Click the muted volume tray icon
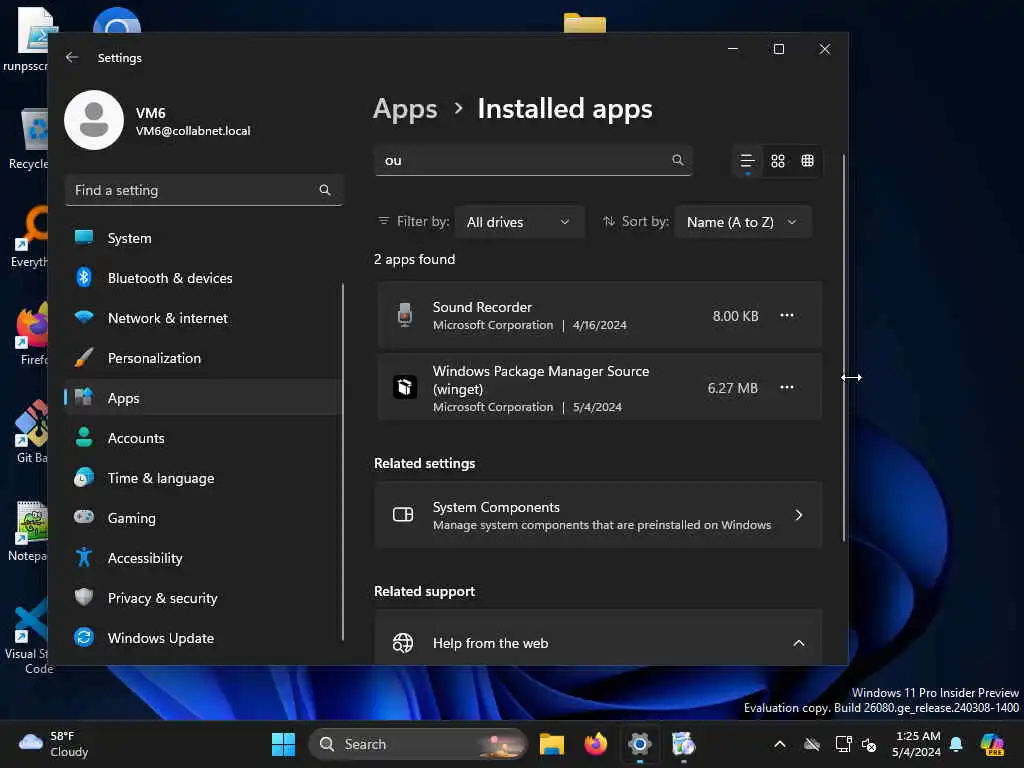The height and width of the screenshot is (768, 1024). coord(869,744)
